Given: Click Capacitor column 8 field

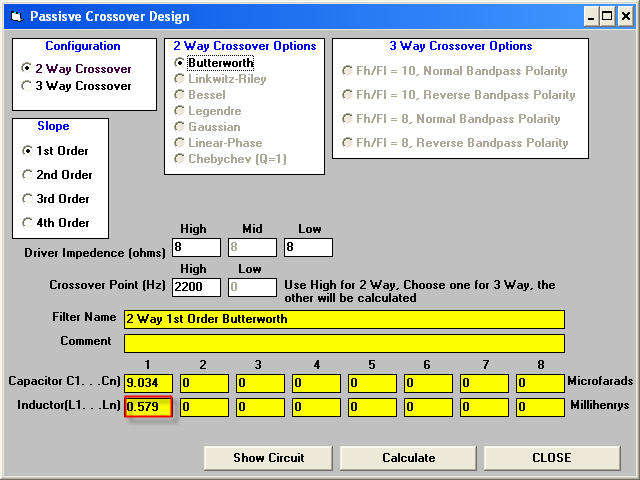Looking at the screenshot, I should click(540, 383).
